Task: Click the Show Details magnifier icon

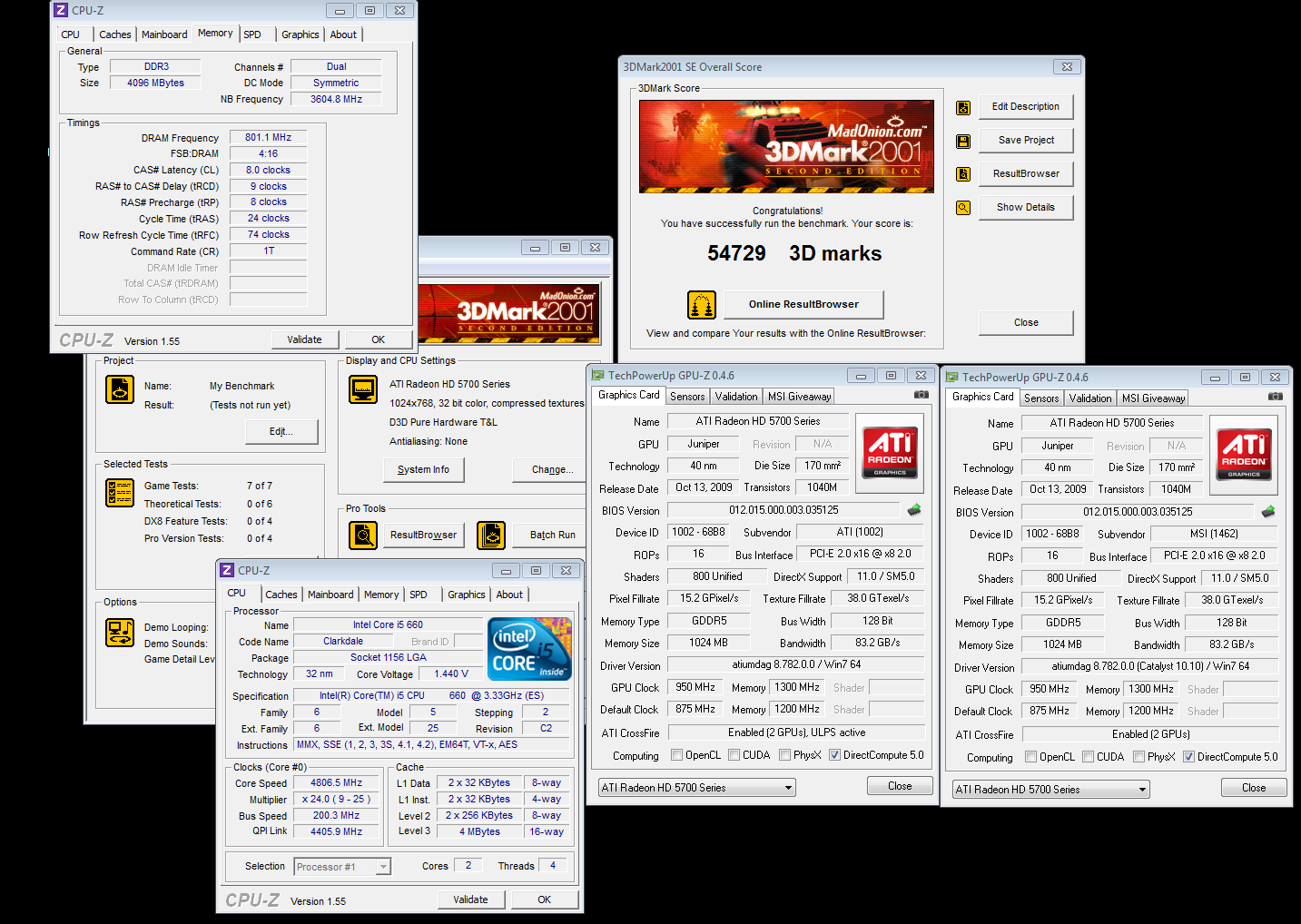Action: coord(963,208)
